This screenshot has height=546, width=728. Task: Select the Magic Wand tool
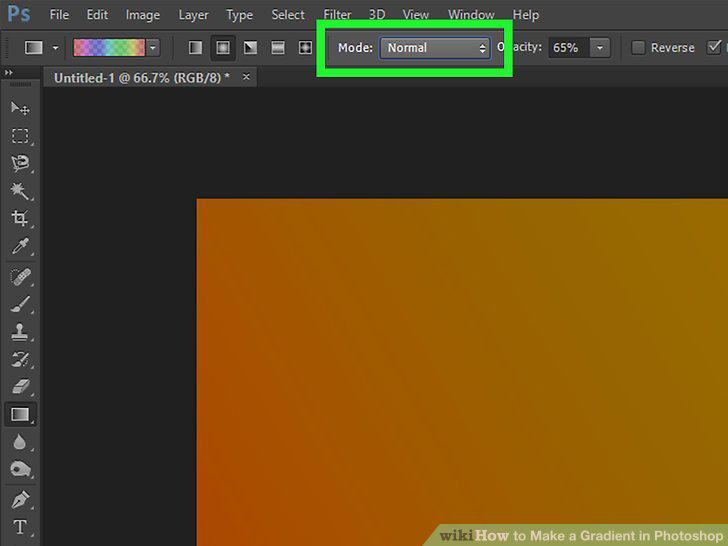coord(20,191)
